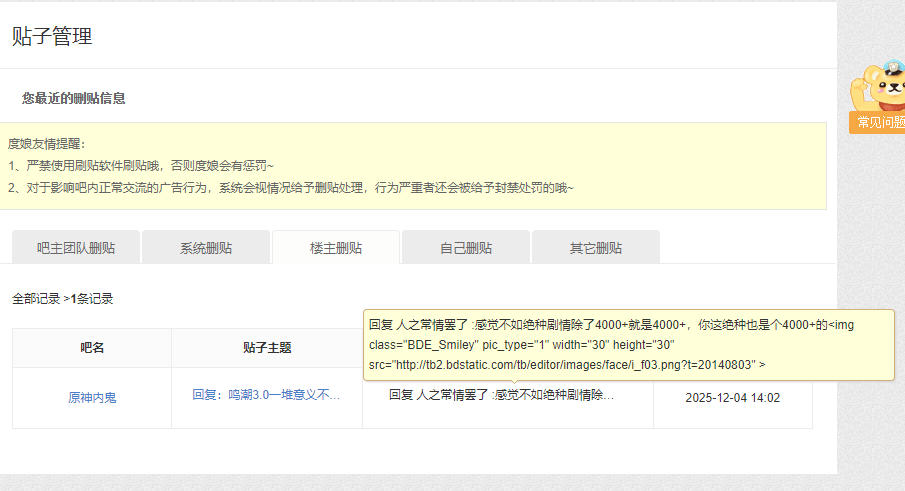Click the 贴子管理 page heading
This screenshot has height=491, width=905.
pos(52,37)
